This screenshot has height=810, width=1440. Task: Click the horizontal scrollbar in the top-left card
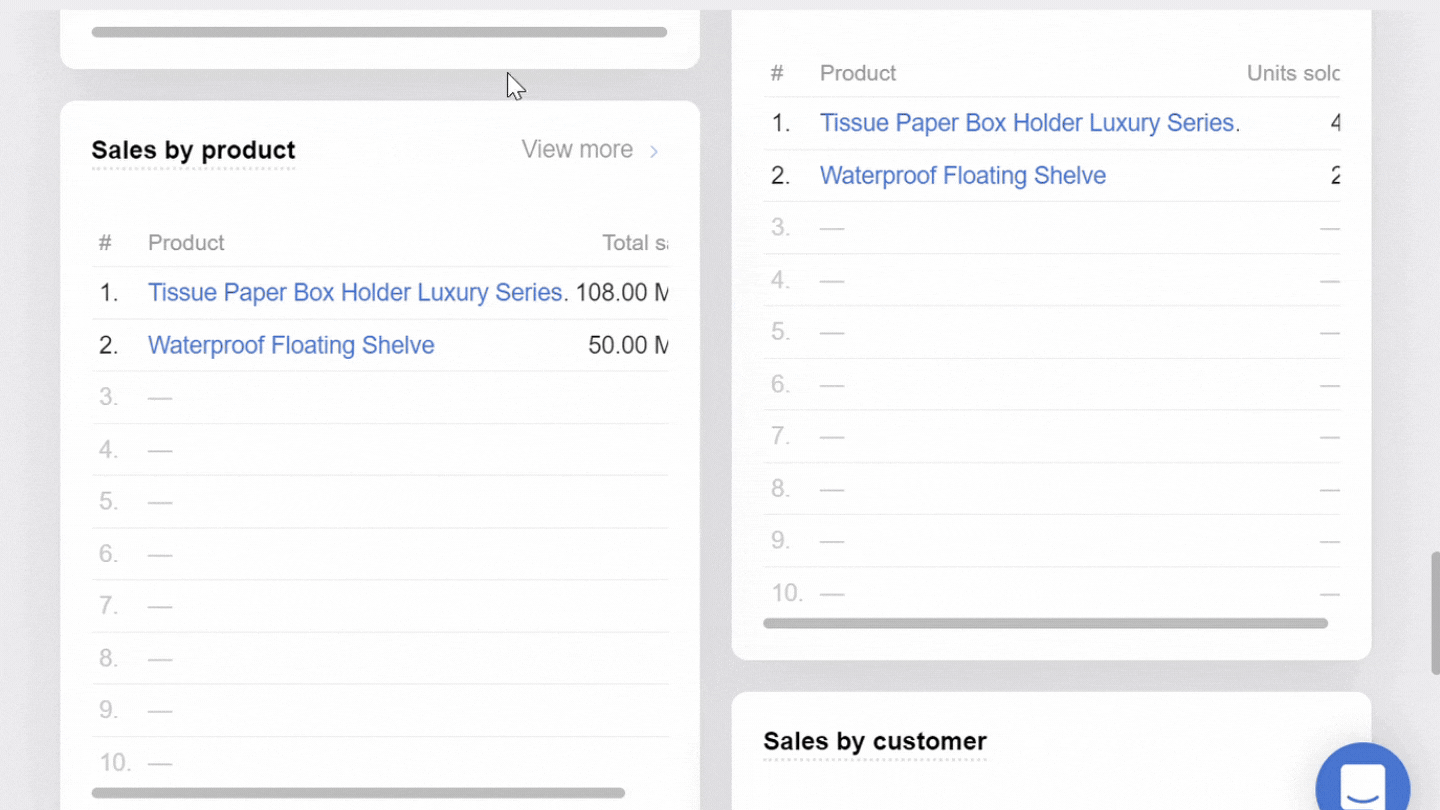(x=379, y=32)
